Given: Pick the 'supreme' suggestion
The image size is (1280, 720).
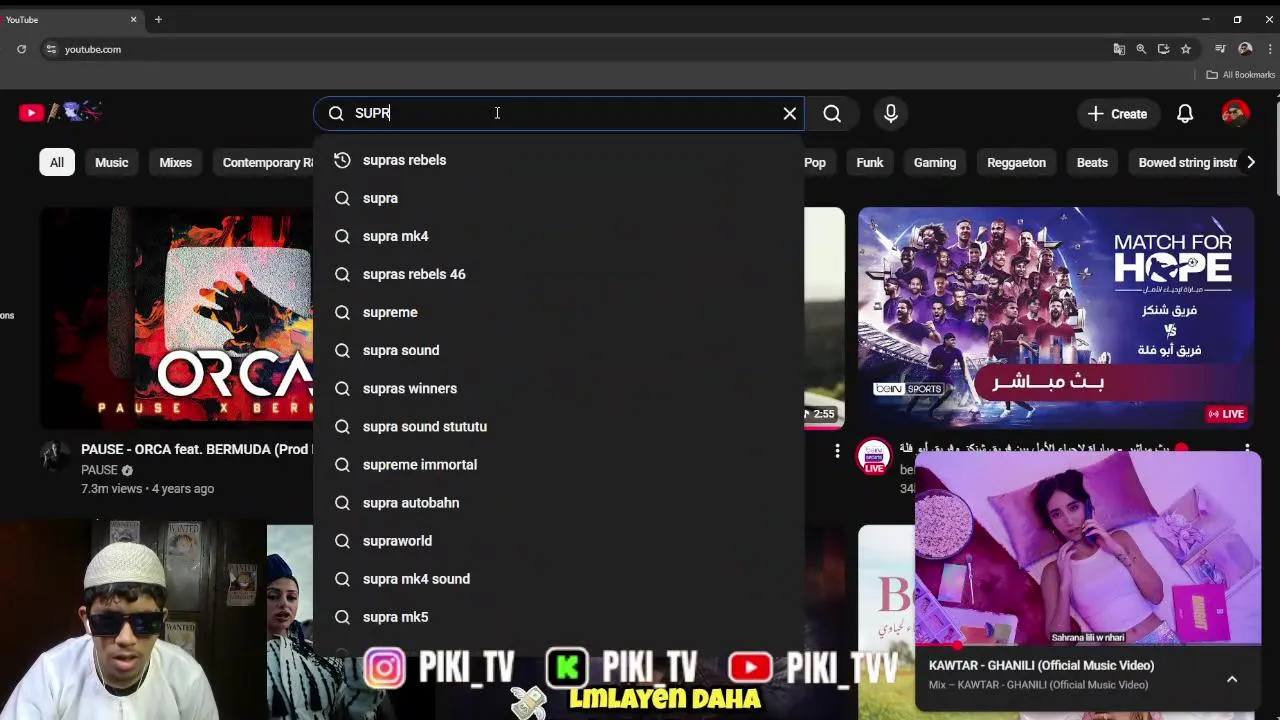Looking at the screenshot, I should (559, 312).
